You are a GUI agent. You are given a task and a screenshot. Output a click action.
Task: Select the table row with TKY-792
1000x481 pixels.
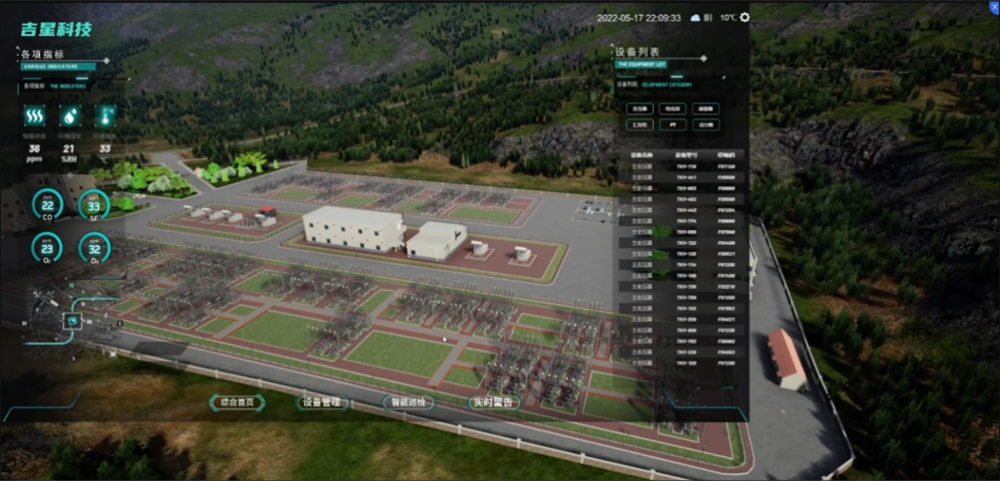pyautogui.click(x=681, y=341)
